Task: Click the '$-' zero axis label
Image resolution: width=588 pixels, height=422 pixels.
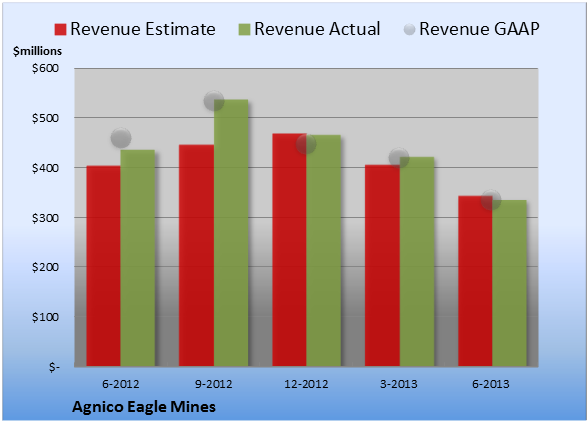Action: pos(54,367)
